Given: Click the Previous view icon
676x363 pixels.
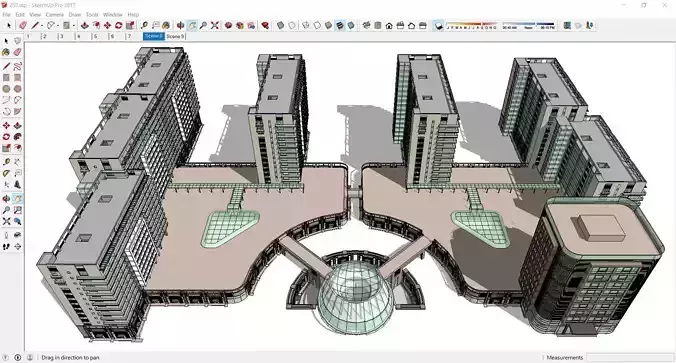Looking at the screenshot, I should pos(17,221).
